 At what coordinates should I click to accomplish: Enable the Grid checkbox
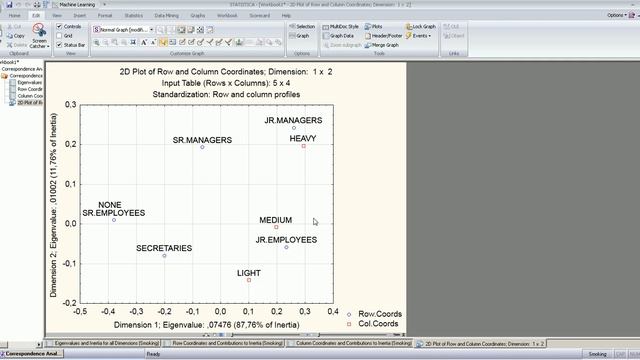59,36
